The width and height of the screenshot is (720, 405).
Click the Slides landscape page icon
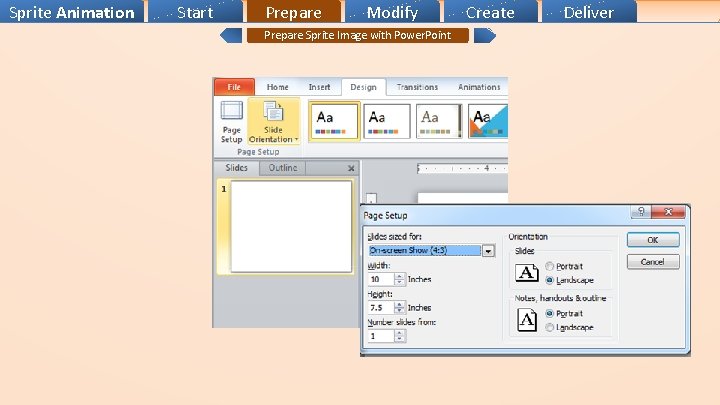pos(527,272)
